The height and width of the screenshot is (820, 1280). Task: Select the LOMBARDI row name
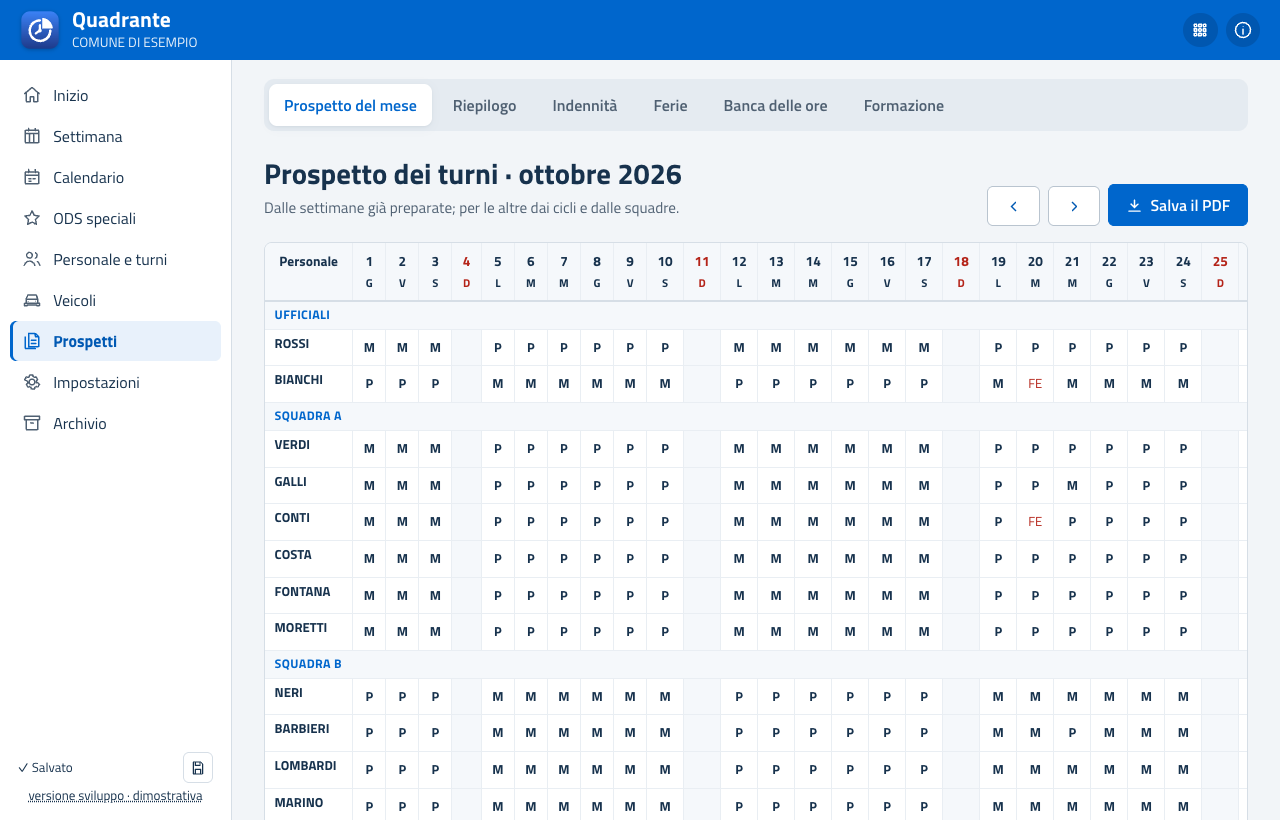click(305, 765)
